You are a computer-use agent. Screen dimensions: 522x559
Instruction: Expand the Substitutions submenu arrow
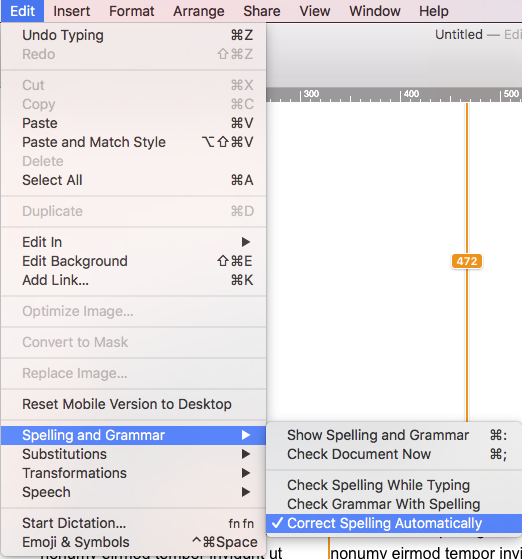(246, 454)
